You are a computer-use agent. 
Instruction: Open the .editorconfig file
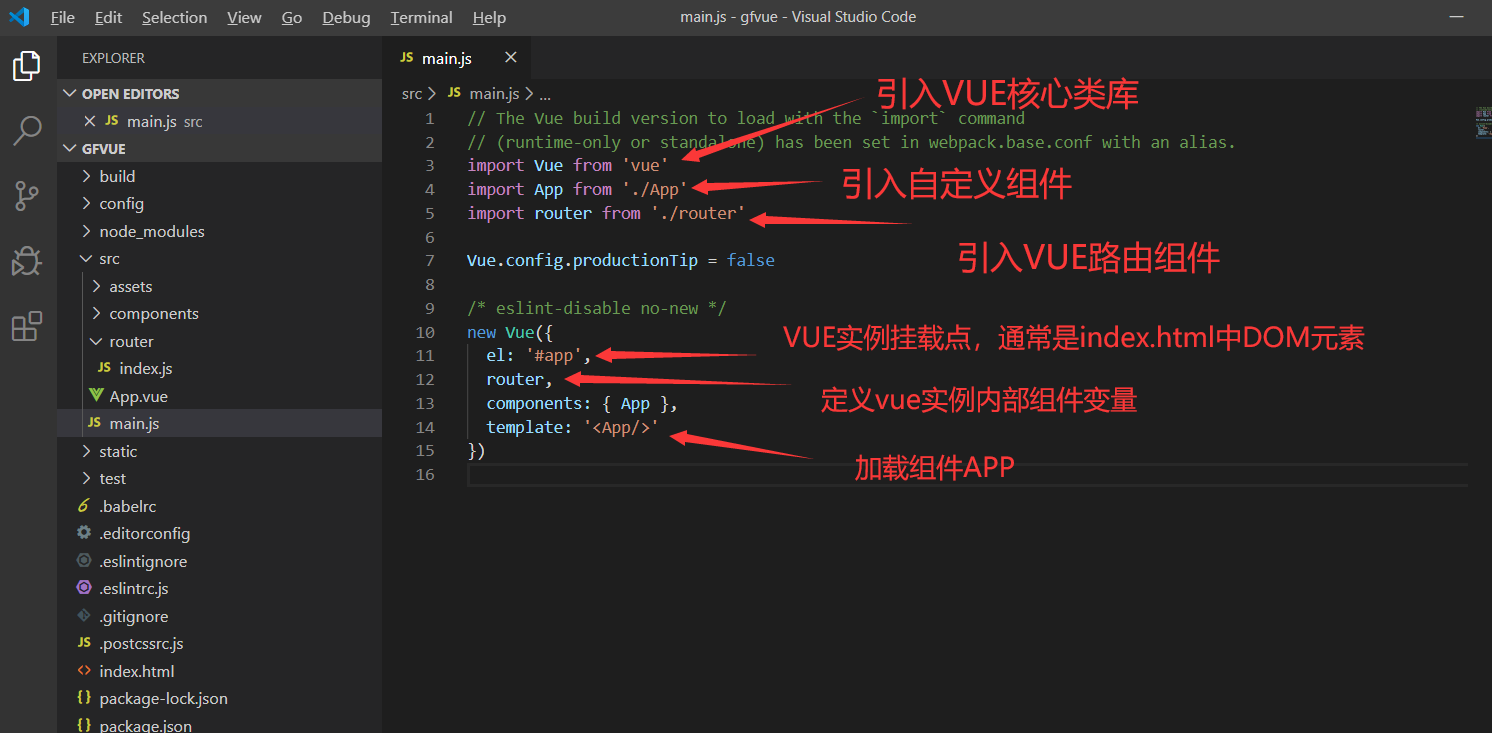(x=219, y=533)
